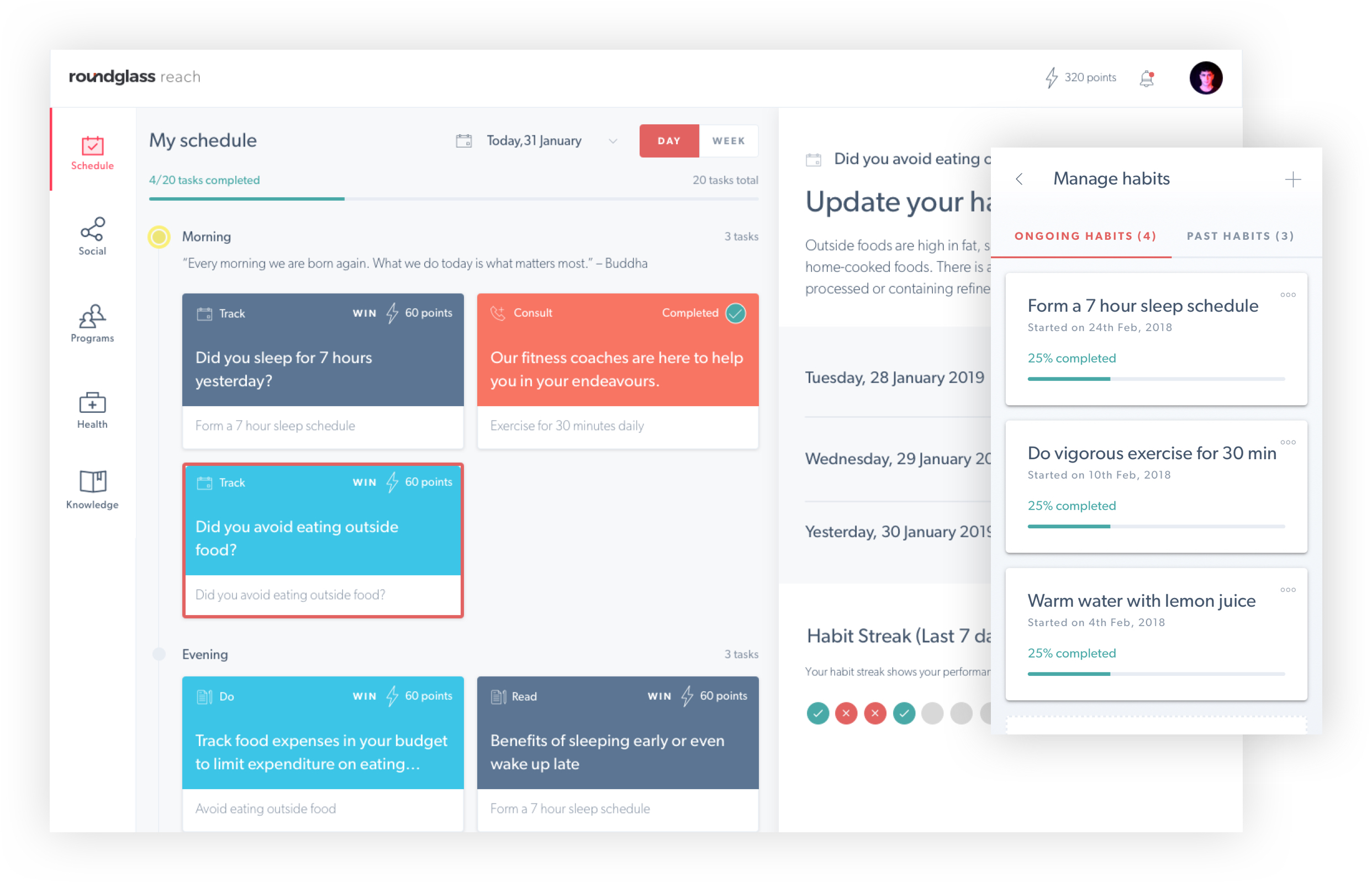The image size is (1372, 882).
Task: Click 'Avoid eating outside food' label
Action: tap(266, 808)
